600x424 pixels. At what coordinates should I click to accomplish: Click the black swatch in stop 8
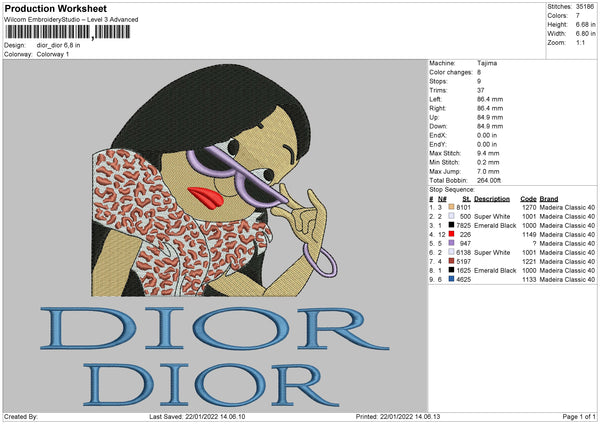[451, 270]
